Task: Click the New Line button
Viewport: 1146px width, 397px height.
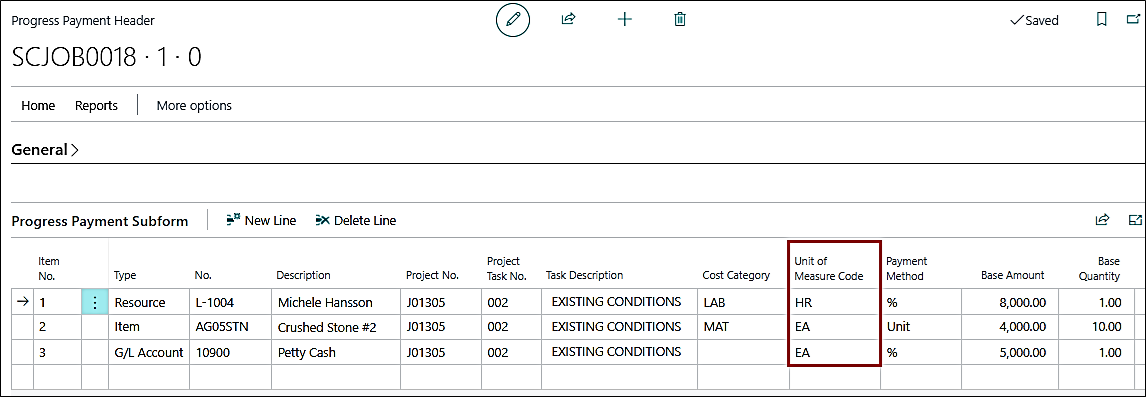Action: (x=261, y=220)
